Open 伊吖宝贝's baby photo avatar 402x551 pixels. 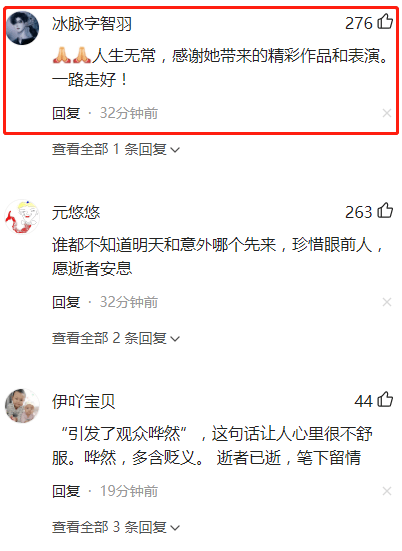pyautogui.click(x=22, y=406)
